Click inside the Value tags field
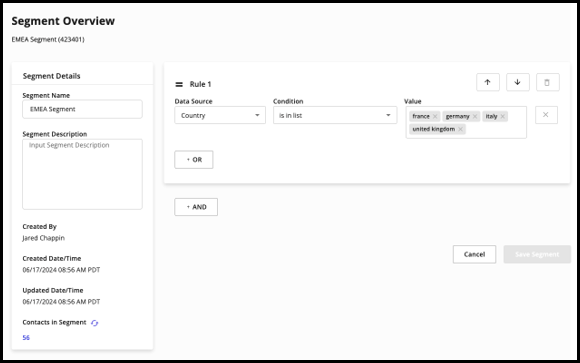 (466, 122)
